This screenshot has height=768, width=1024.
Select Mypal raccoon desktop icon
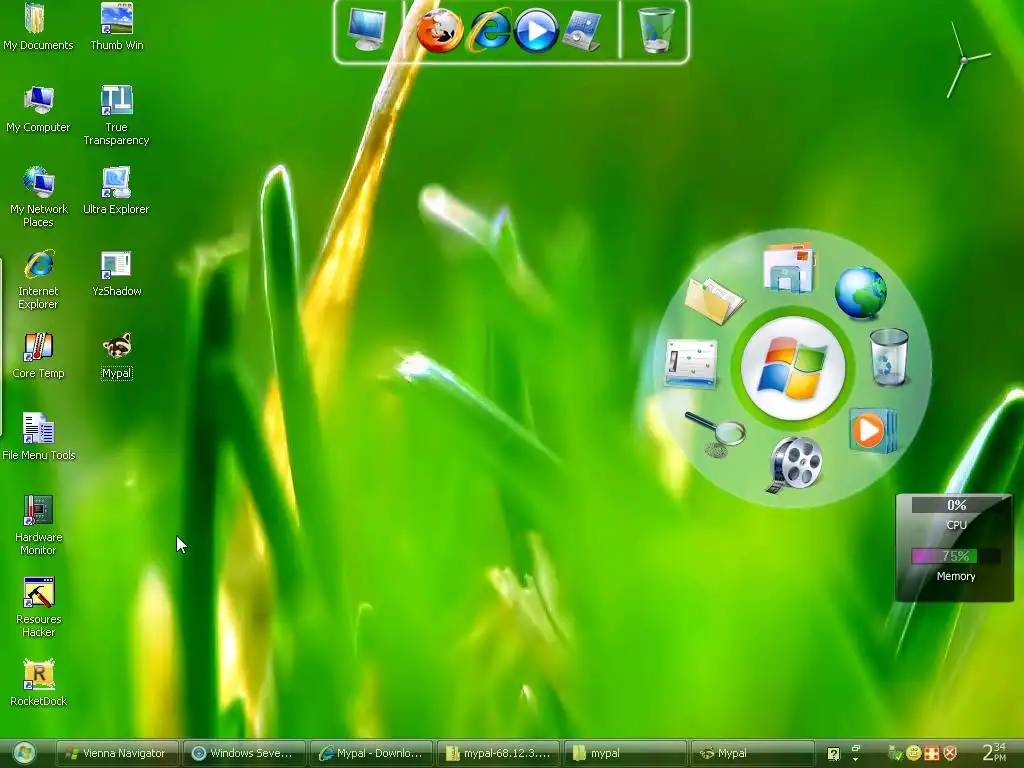(116, 356)
